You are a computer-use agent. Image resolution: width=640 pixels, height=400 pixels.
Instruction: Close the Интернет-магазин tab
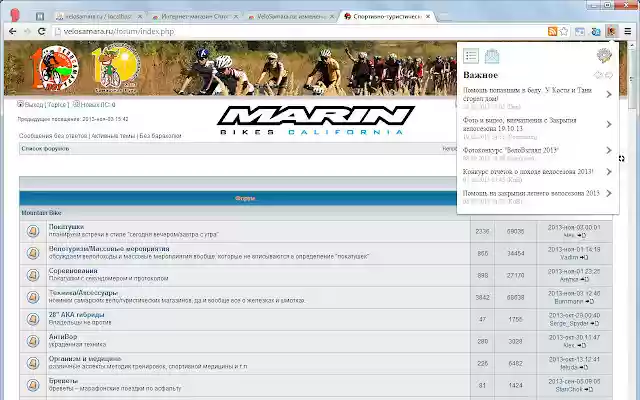click(236, 17)
